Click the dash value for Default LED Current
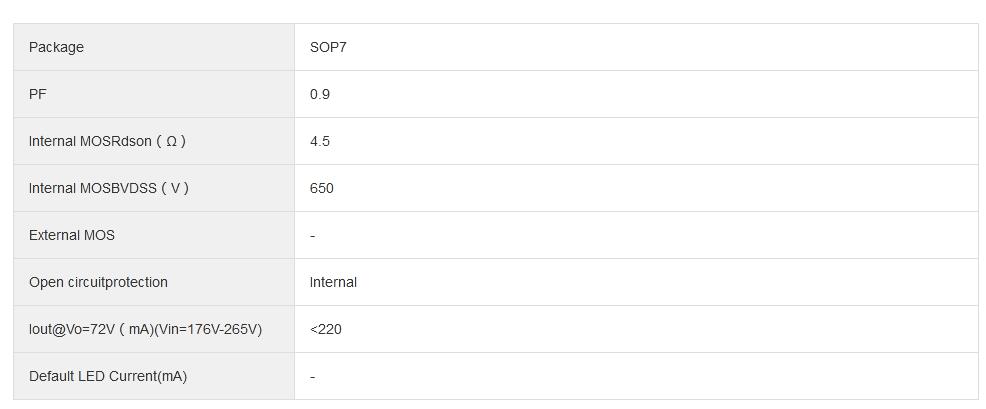Viewport: 986px width, 409px height. pyautogui.click(x=313, y=377)
